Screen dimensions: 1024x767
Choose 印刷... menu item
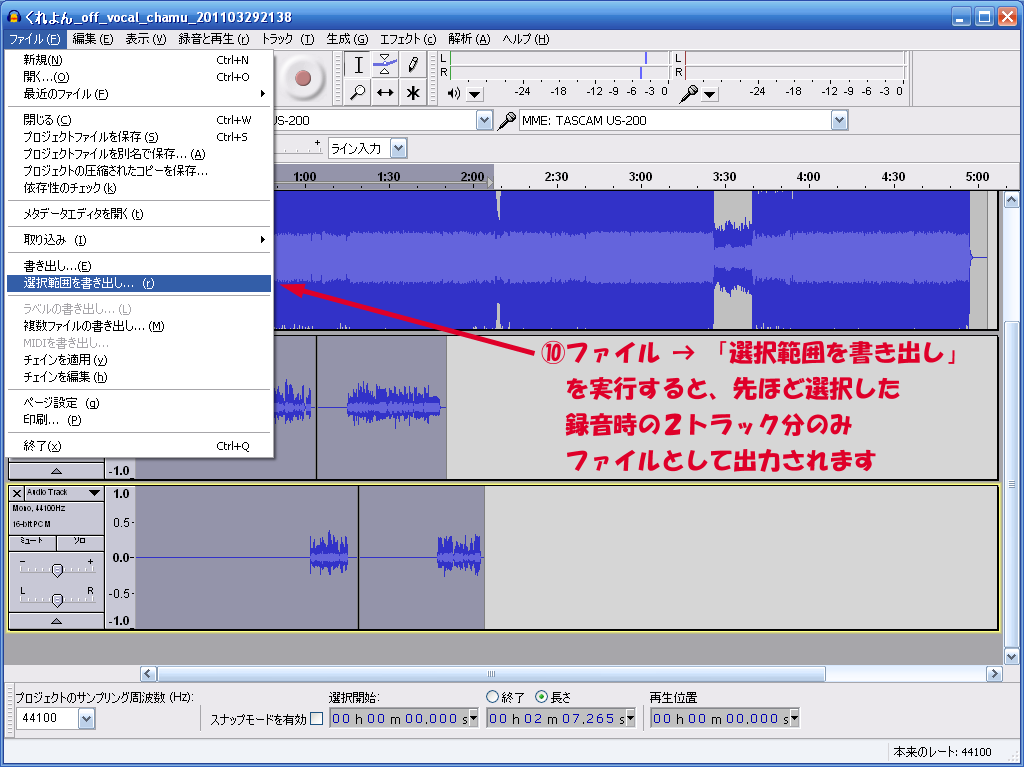click(x=138, y=420)
